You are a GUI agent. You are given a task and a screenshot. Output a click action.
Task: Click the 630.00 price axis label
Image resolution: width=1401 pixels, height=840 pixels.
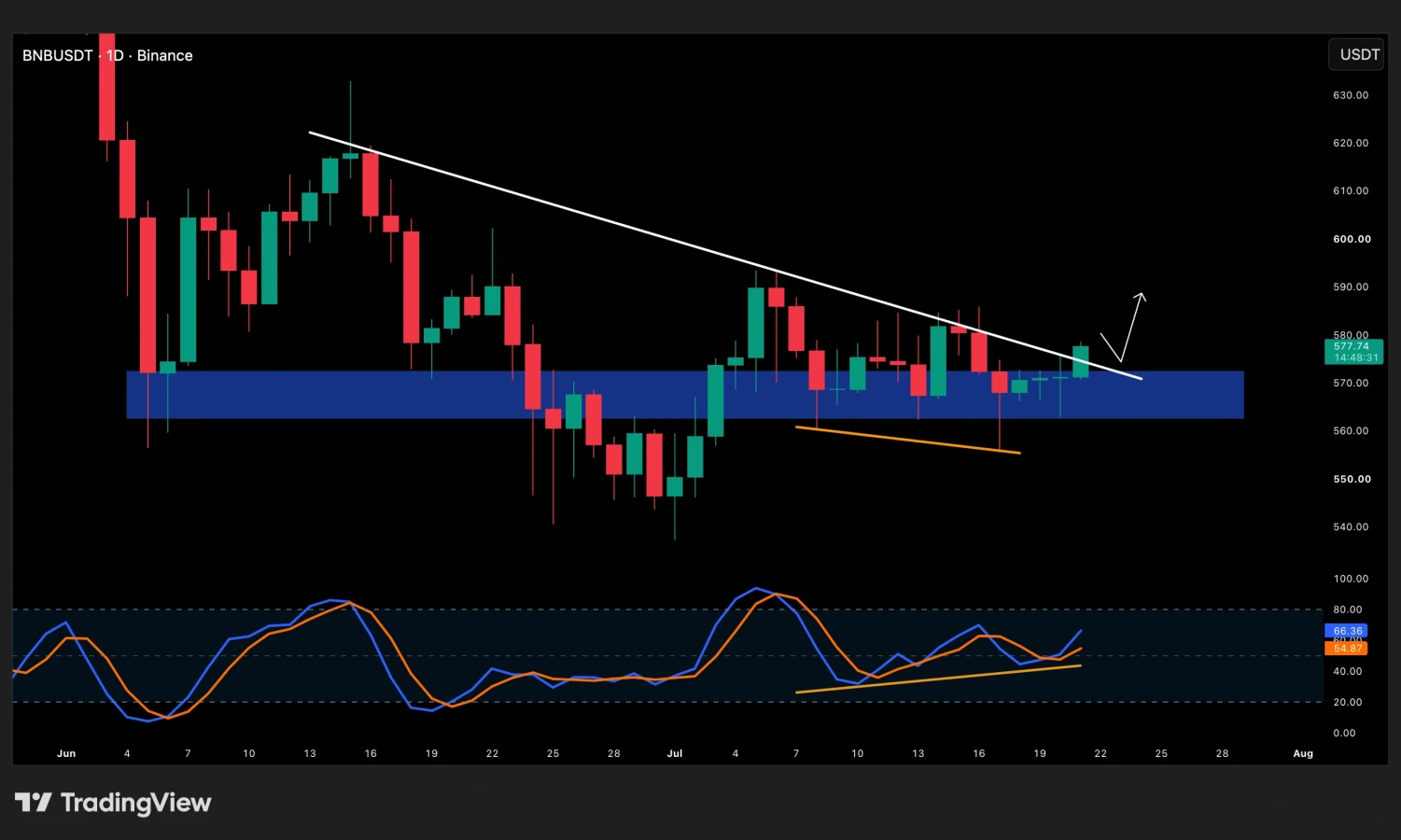pos(1351,95)
